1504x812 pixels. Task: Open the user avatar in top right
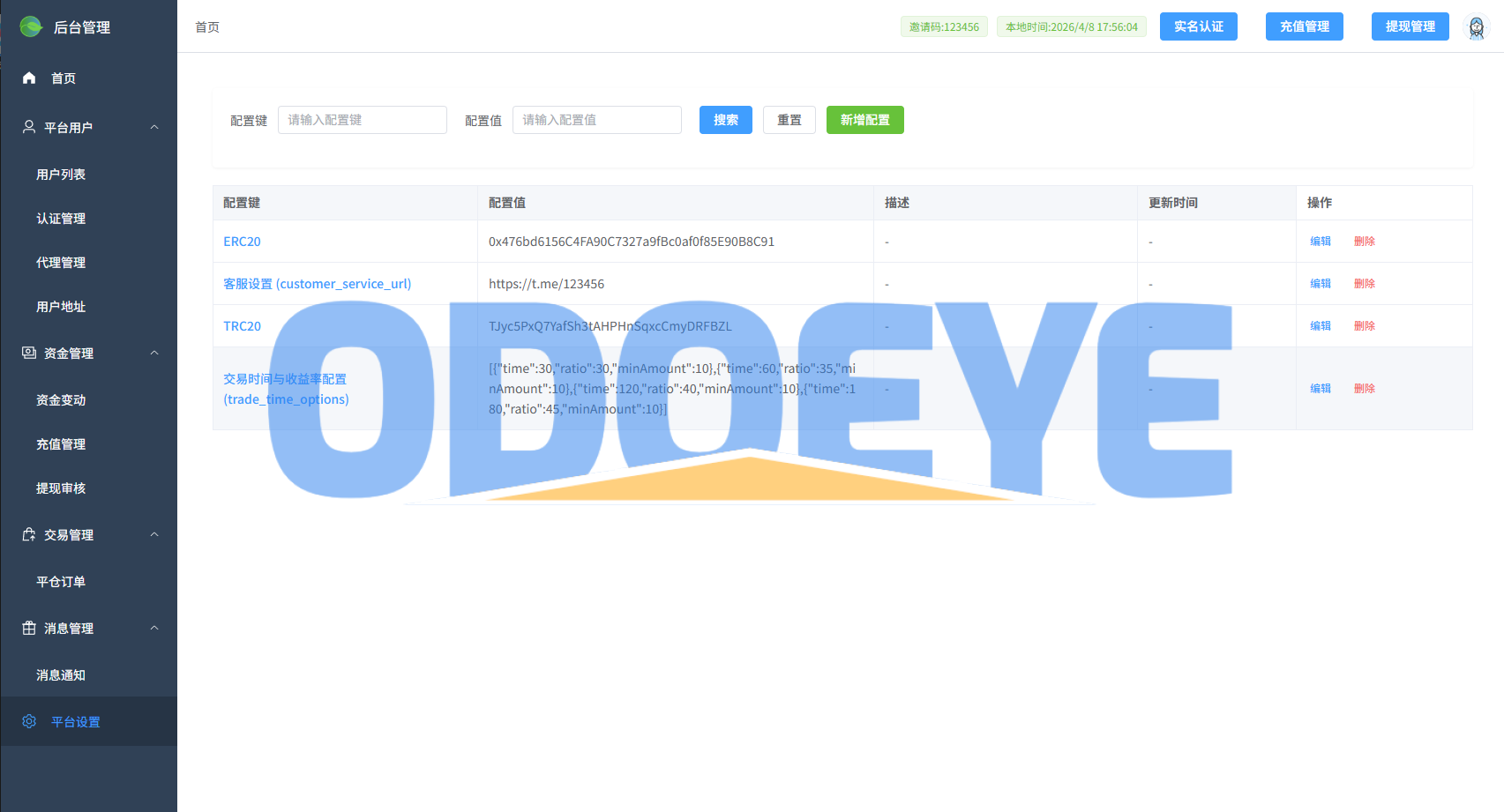point(1476,27)
